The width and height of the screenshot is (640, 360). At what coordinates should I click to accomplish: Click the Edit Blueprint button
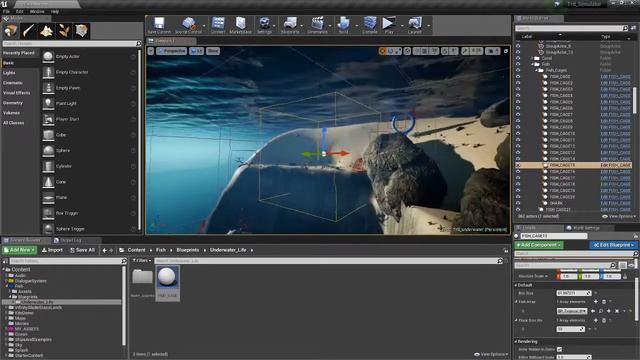click(x=613, y=245)
